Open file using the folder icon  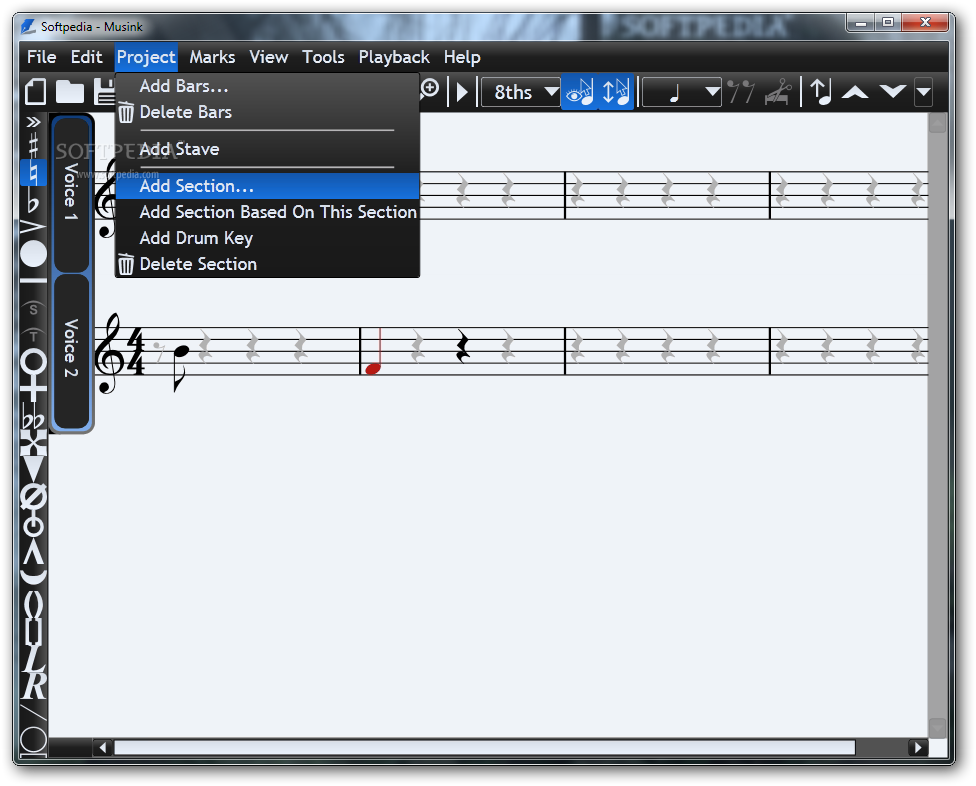click(x=70, y=92)
